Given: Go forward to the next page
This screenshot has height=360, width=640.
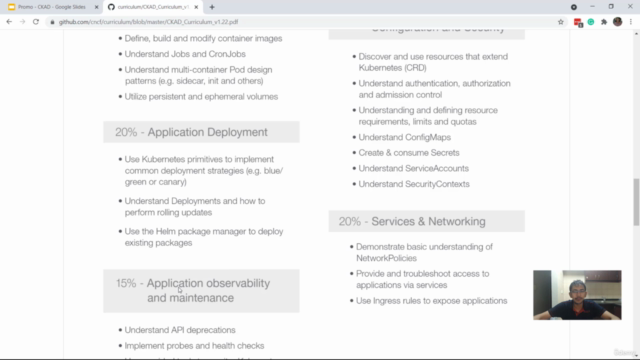Looking at the screenshot, I should click(x=22, y=22).
